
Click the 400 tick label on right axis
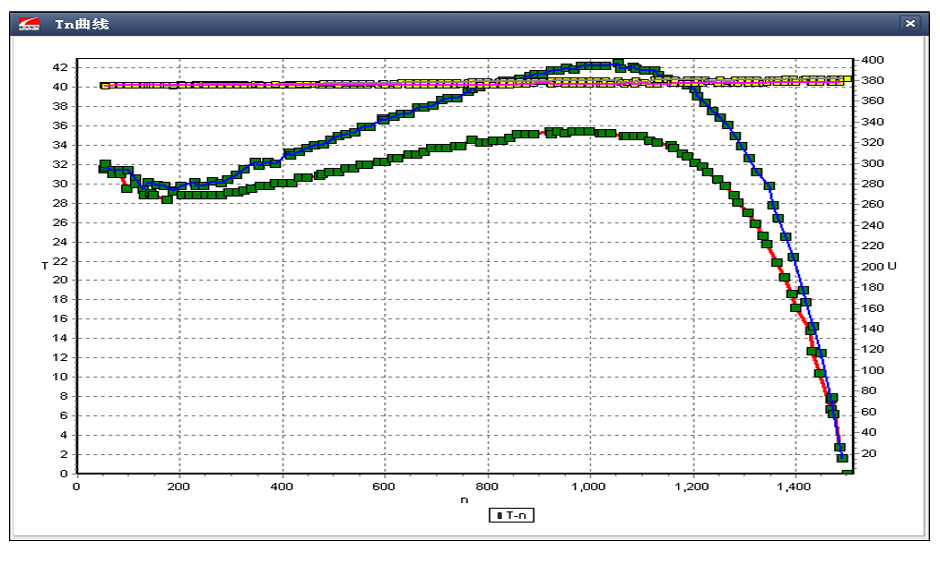(870, 59)
